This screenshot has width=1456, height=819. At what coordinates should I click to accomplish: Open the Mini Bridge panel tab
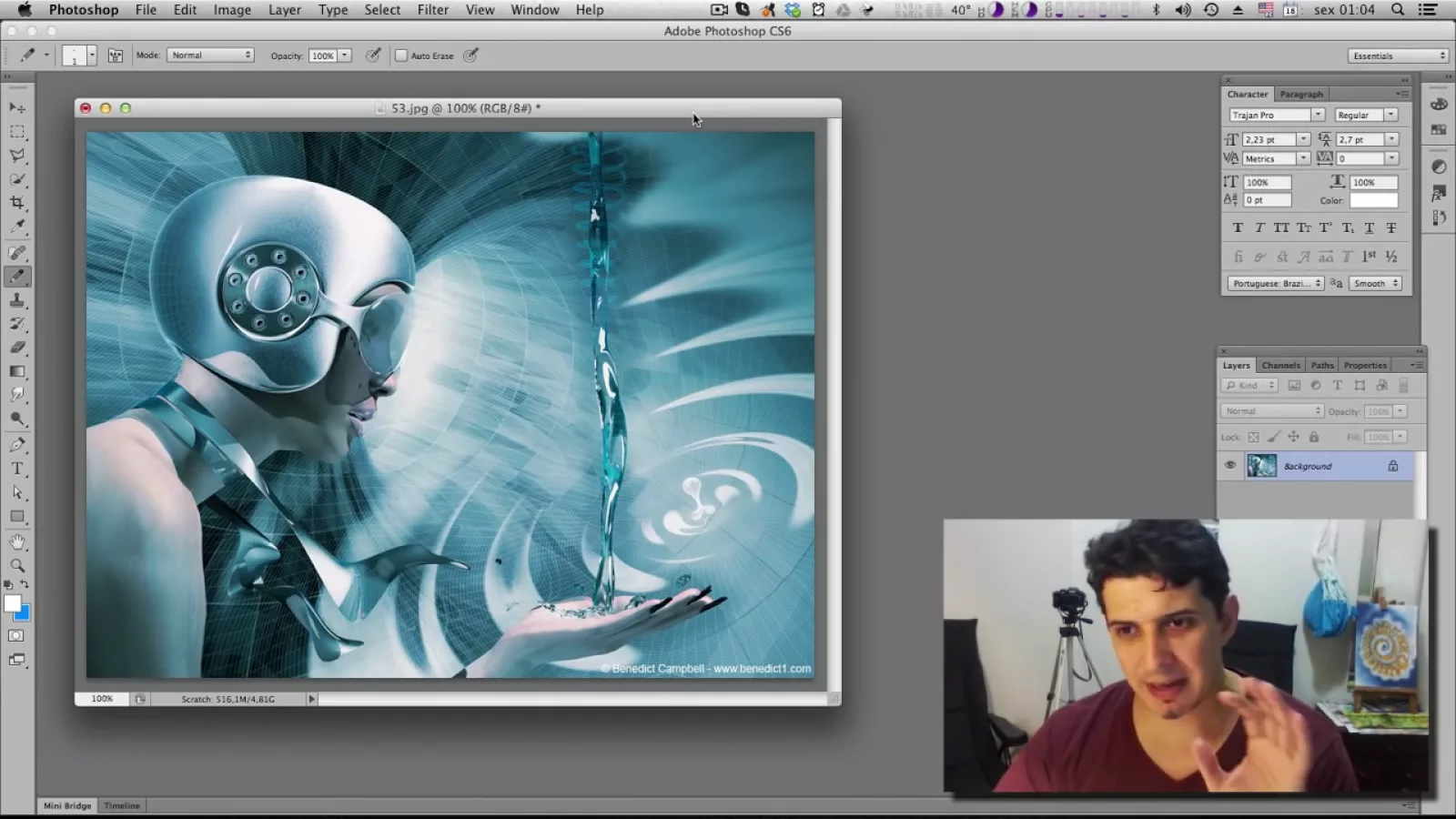coord(67,805)
